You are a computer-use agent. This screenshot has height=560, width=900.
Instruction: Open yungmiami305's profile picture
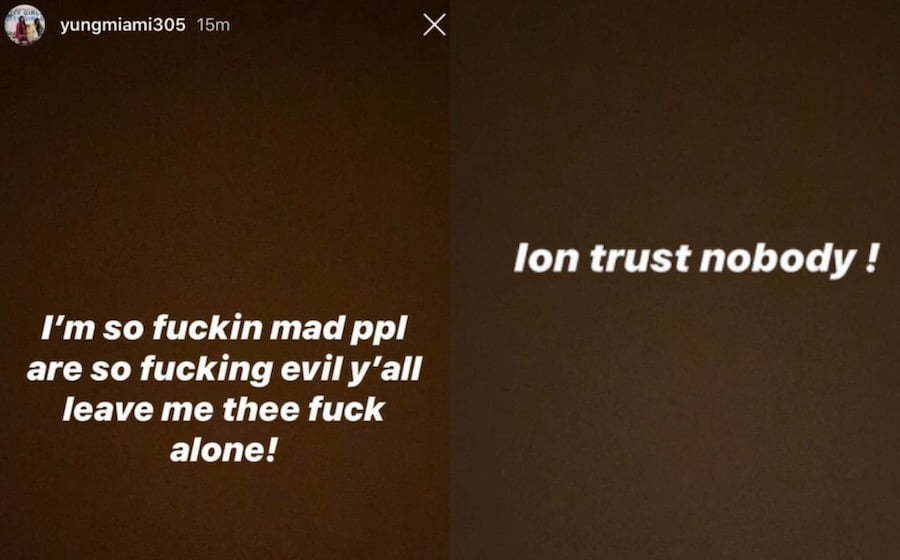(x=25, y=25)
